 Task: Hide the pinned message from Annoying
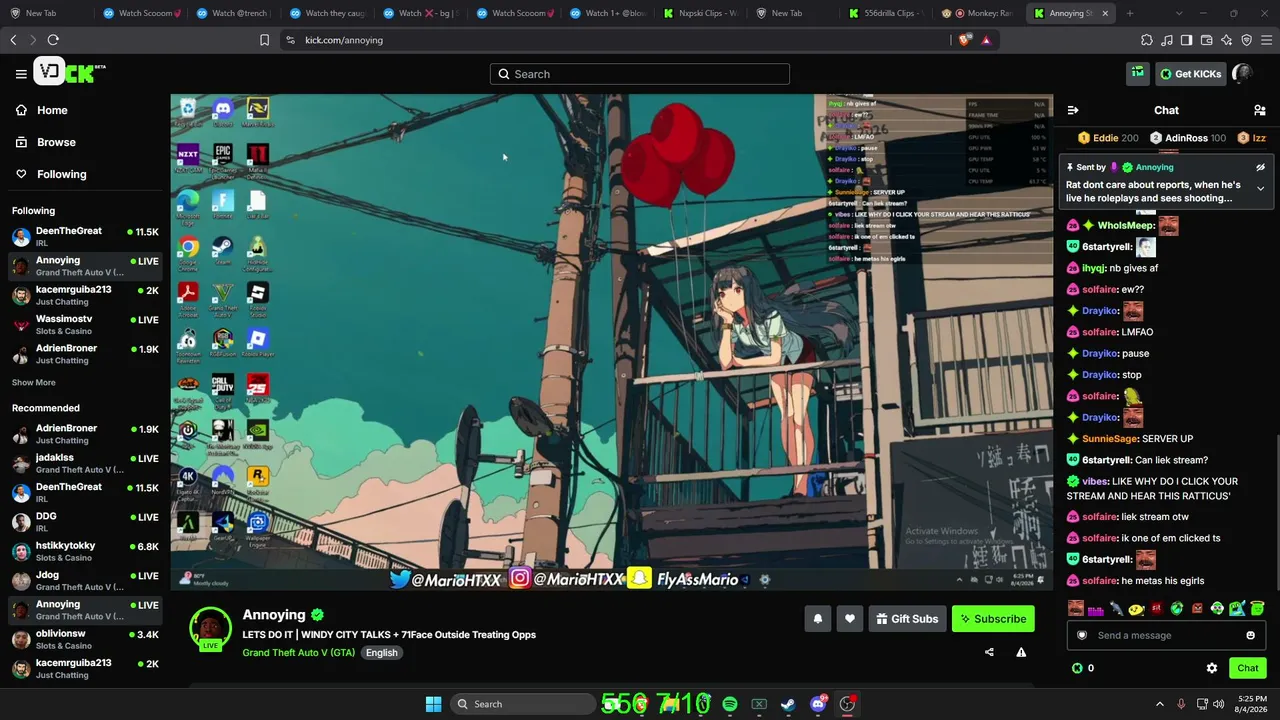click(x=1260, y=167)
